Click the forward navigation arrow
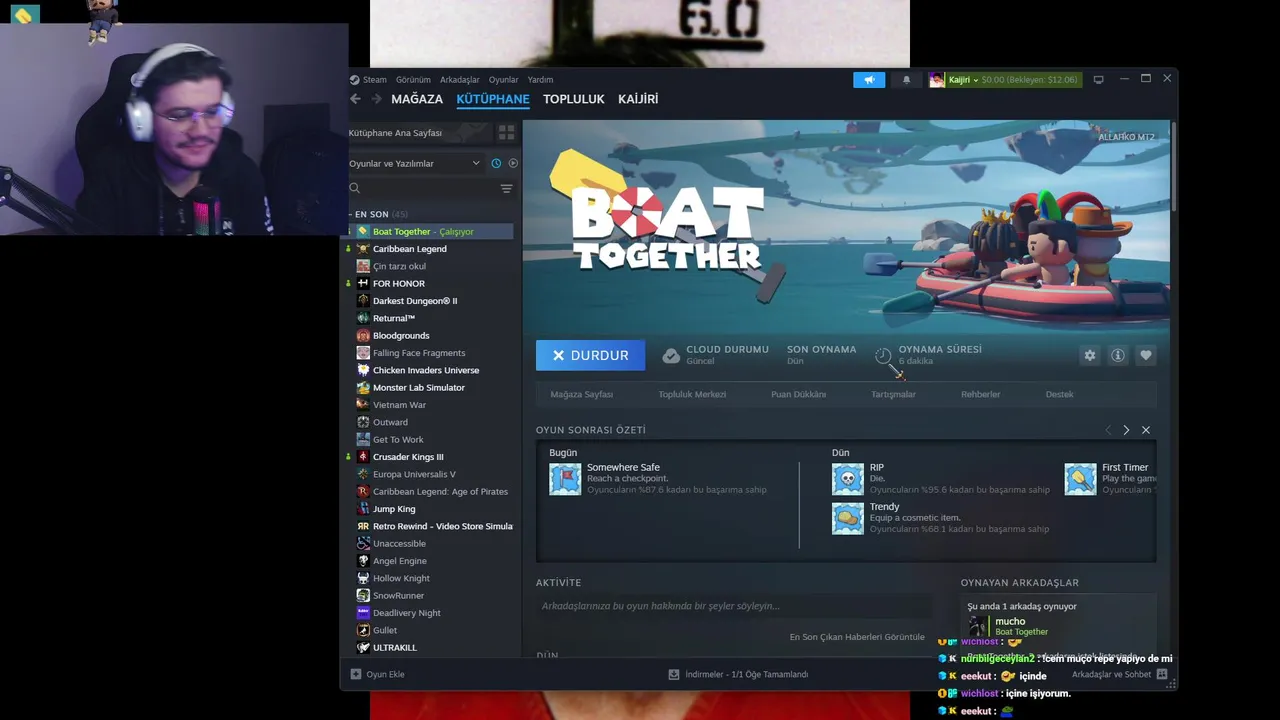This screenshot has width=1280, height=720. pos(376,99)
